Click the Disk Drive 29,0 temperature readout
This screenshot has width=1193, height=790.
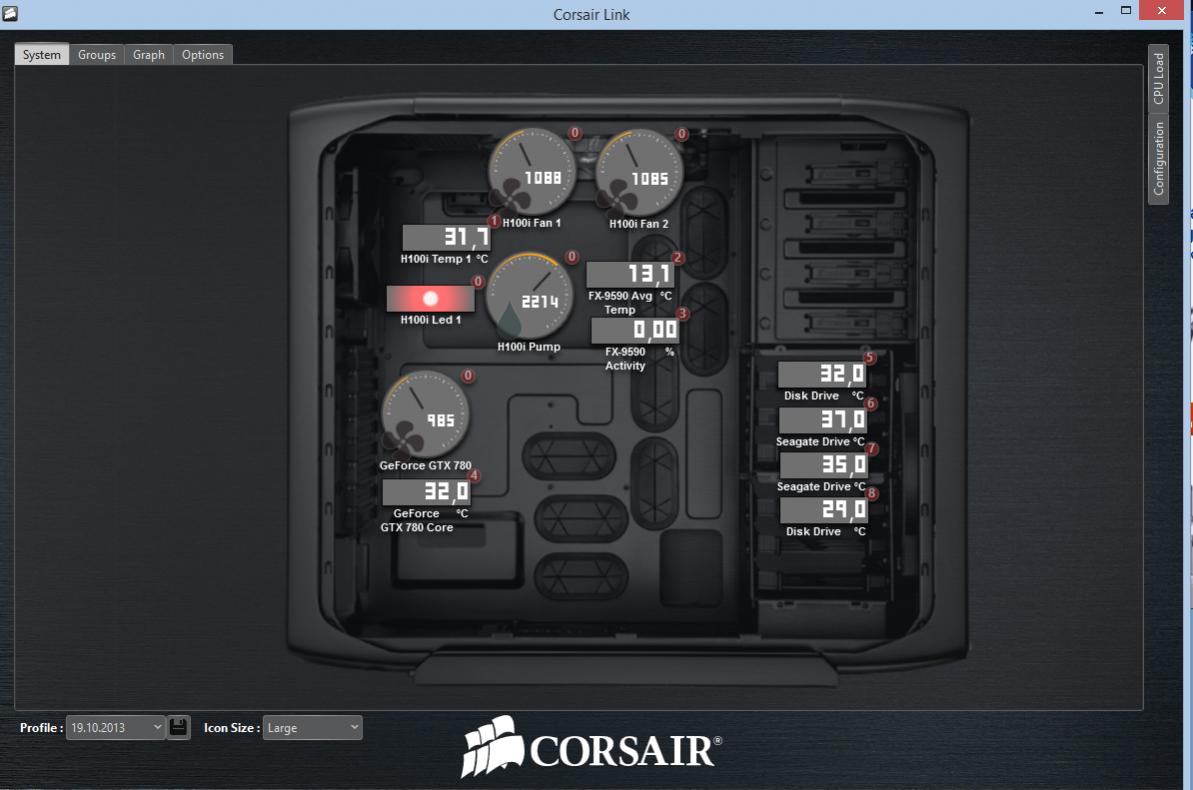click(x=823, y=510)
